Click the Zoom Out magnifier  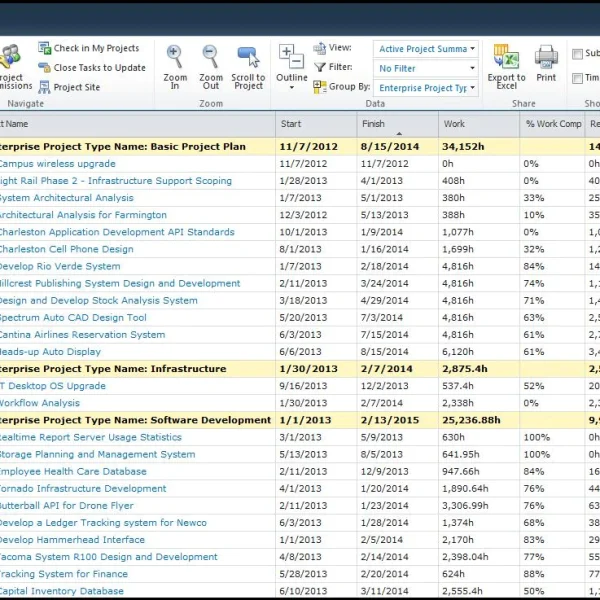click(x=210, y=57)
